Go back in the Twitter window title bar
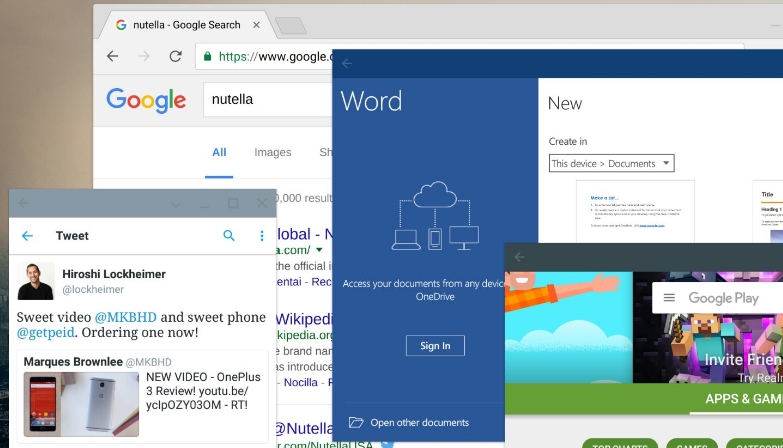 (23, 203)
